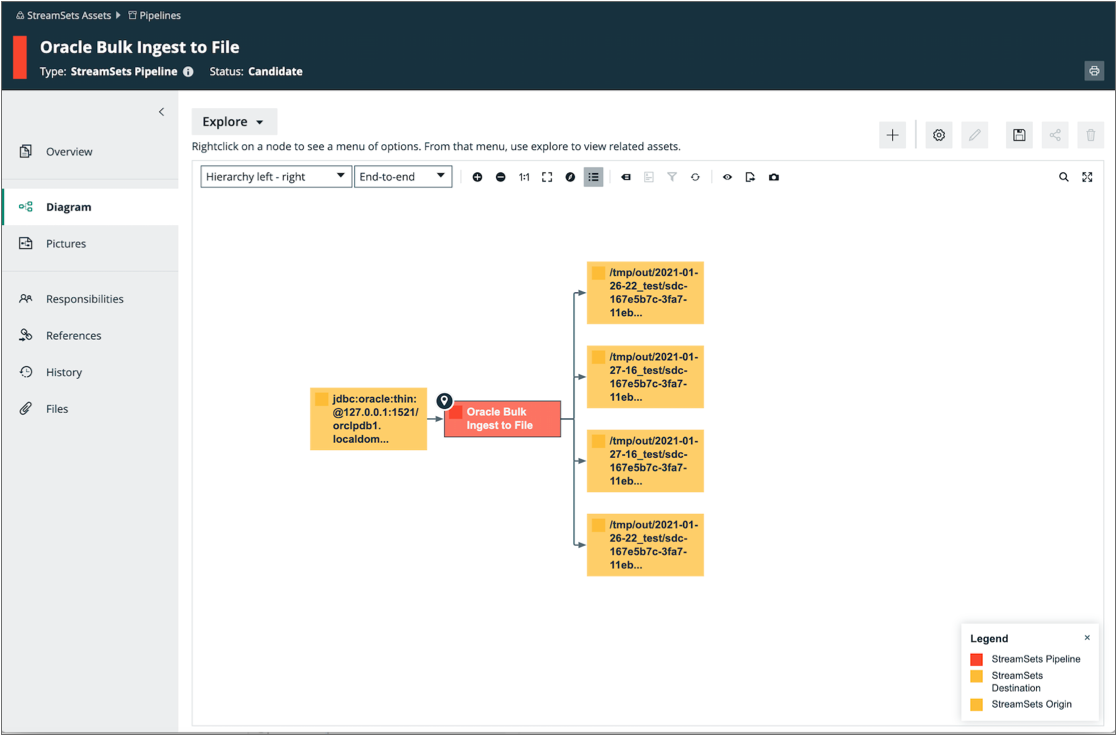Collapse the left sidebar with chevron

click(161, 112)
